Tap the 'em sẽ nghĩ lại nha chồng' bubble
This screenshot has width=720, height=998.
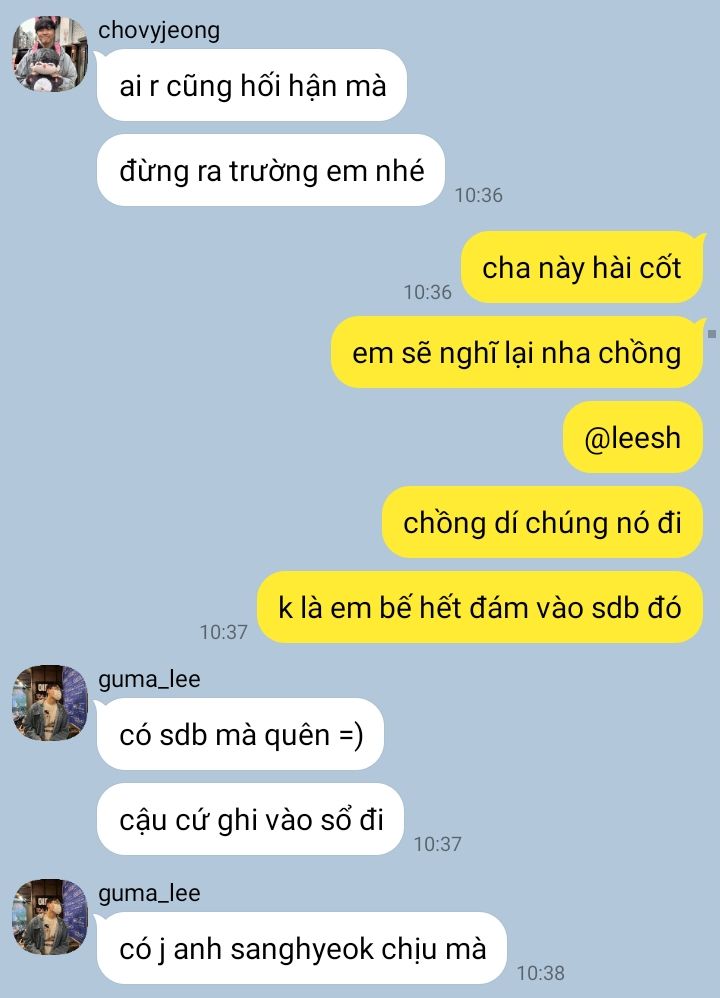pos(517,352)
